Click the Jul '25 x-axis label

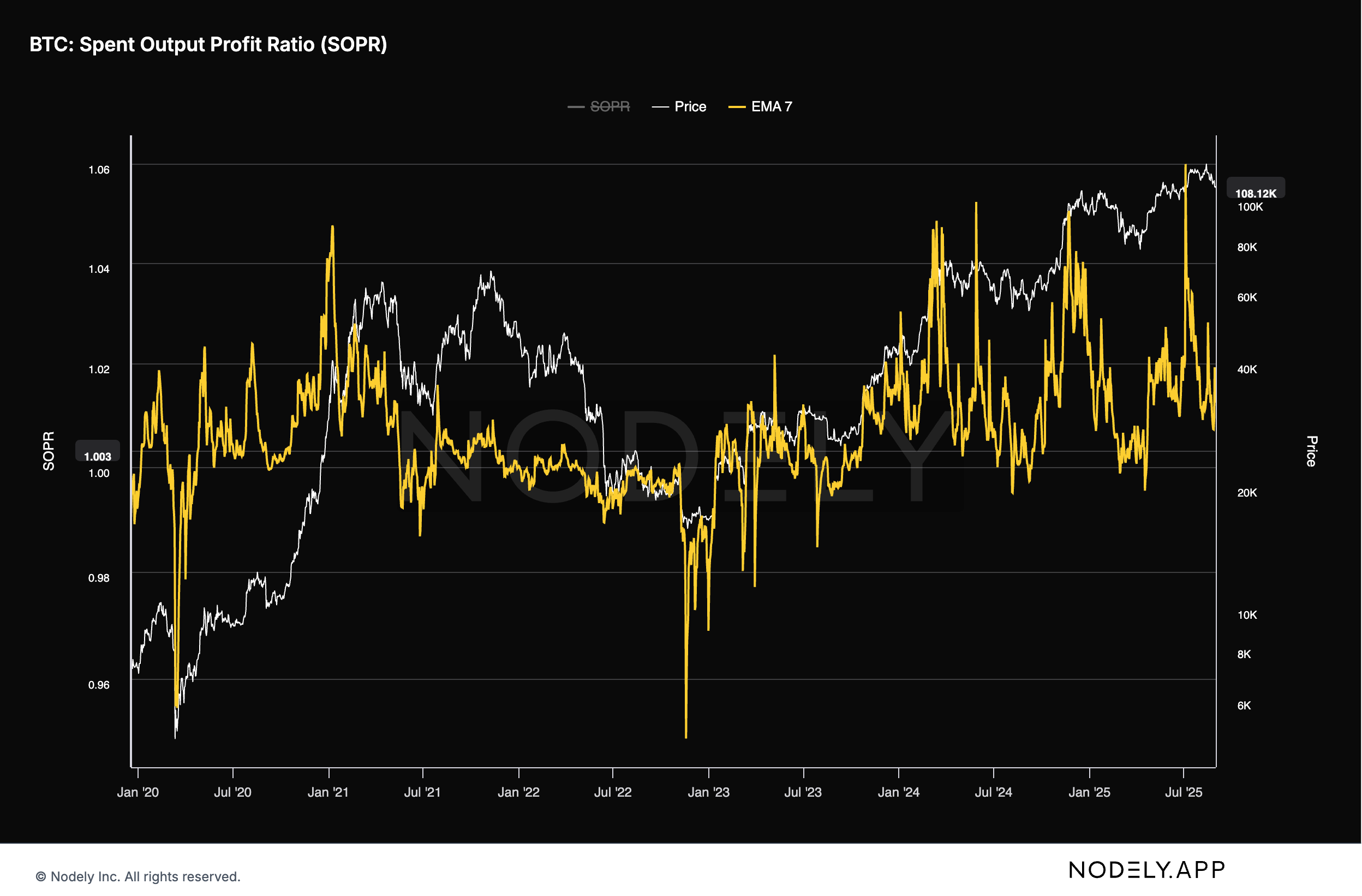pyautogui.click(x=1184, y=792)
